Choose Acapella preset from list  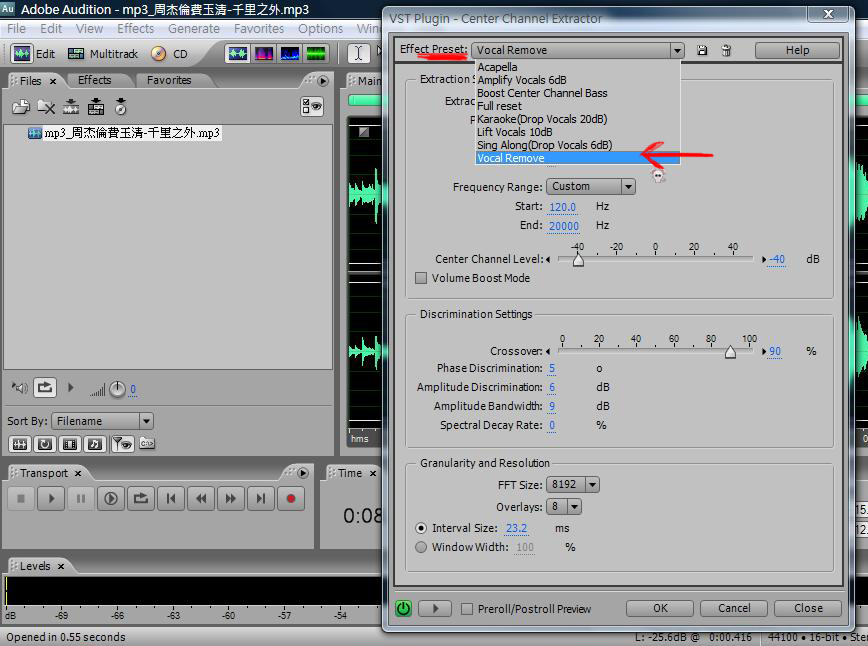coord(578,67)
